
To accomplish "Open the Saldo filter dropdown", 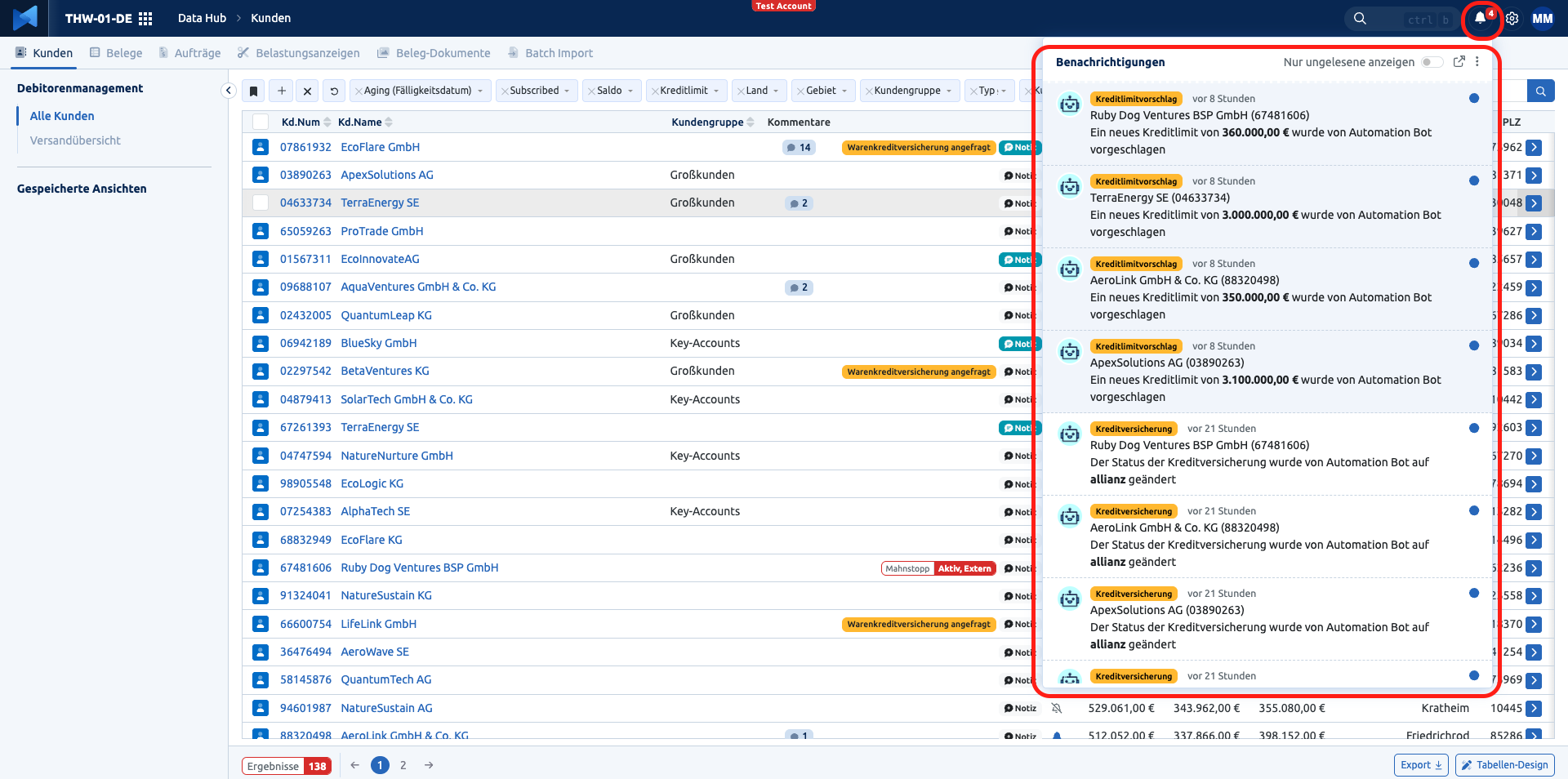I will click(611, 91).
